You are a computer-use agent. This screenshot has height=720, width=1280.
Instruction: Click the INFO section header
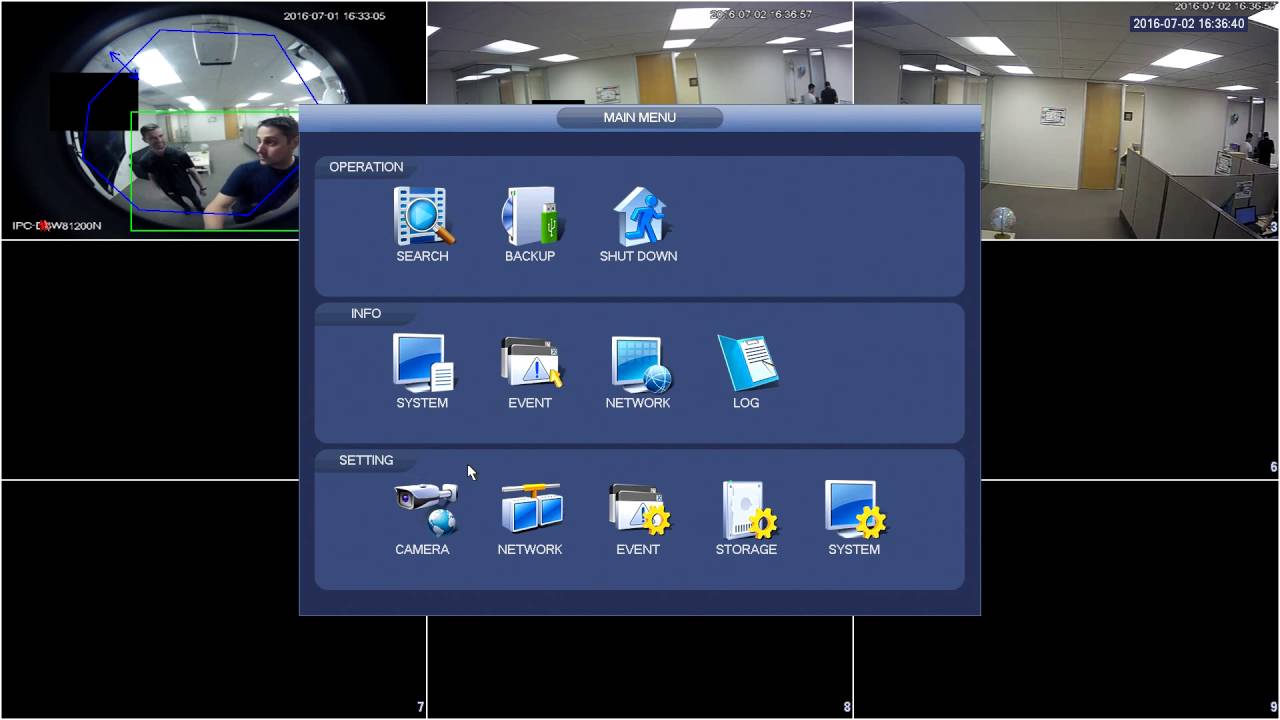click(x=366, y=314)
